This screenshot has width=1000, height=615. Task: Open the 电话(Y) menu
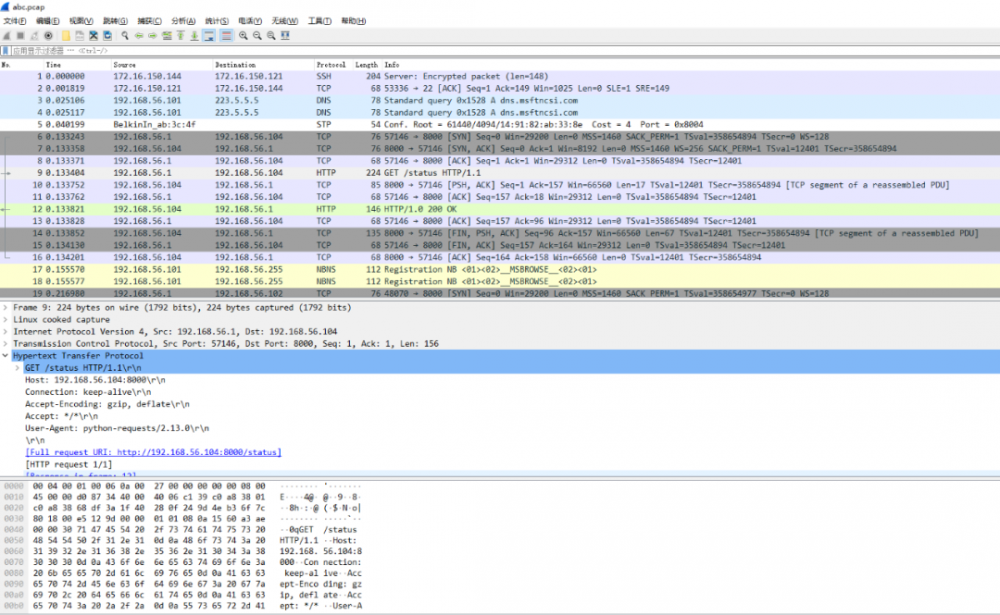pyautogui.click(x=250, y=21)
